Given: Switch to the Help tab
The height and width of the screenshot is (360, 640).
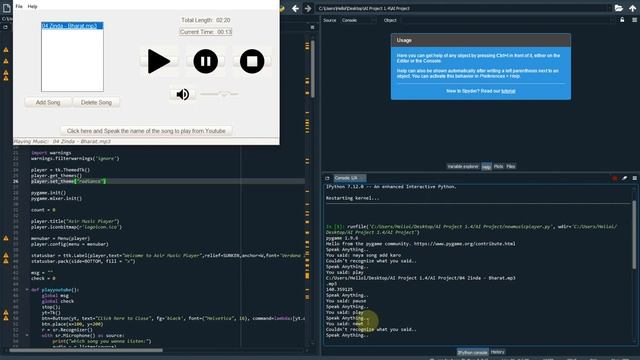Looking at the screenshot, I should pyautogui.click(x=486, y=167).
